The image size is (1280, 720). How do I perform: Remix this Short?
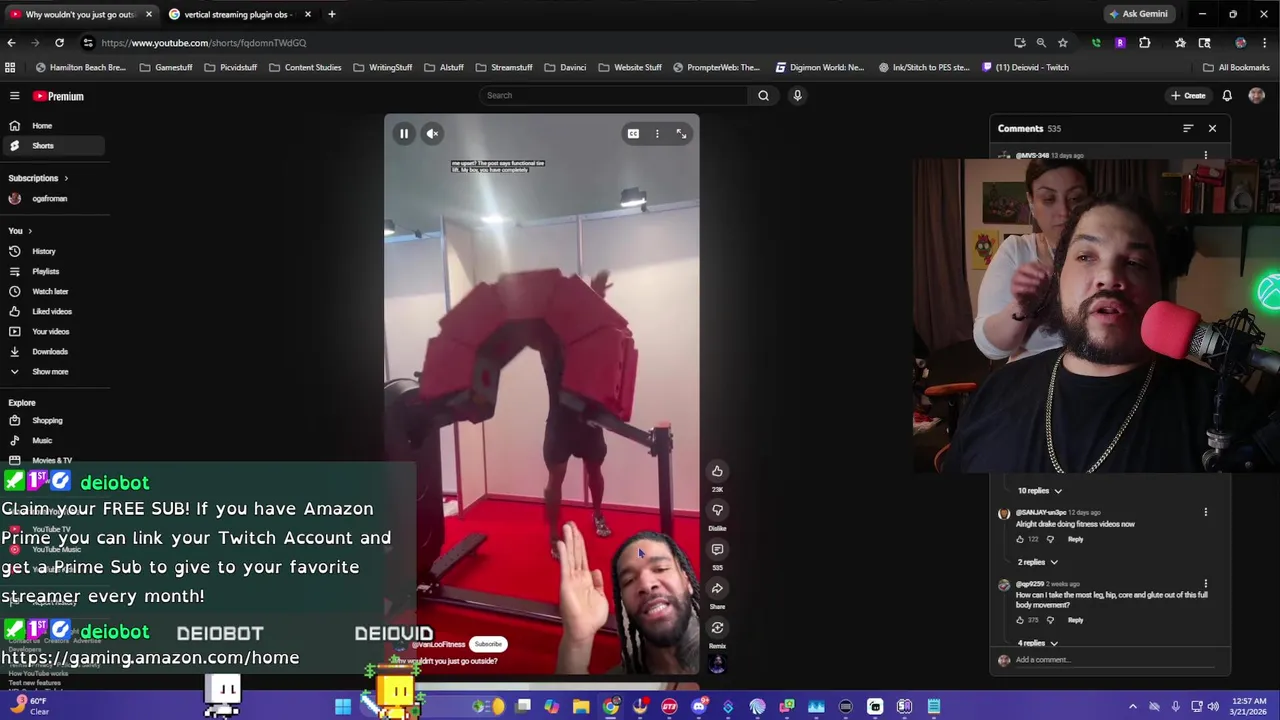pos(717,628)
